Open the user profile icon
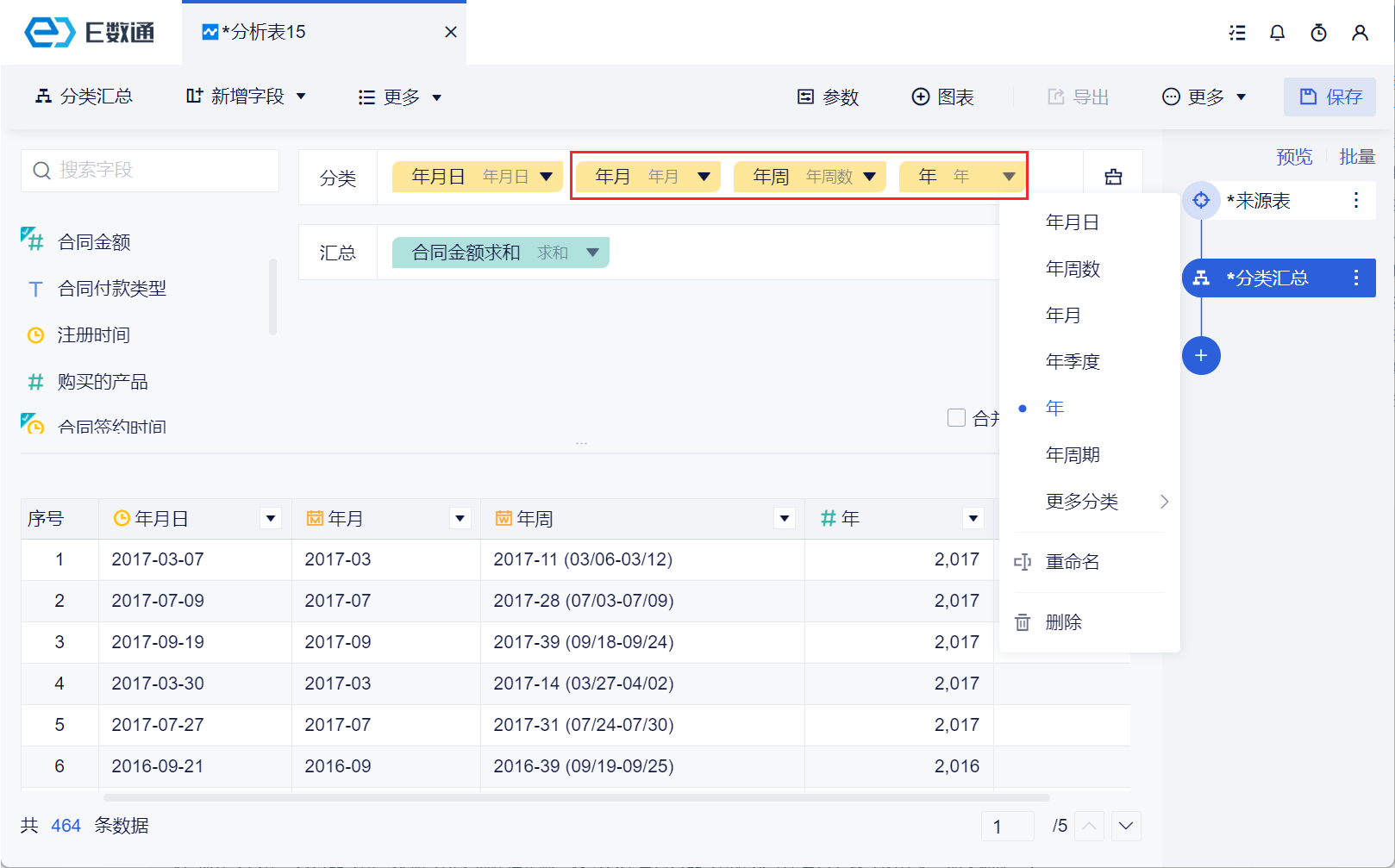Image resolution: width=1395 pixels, height=868 pixels. (1360, 33)
